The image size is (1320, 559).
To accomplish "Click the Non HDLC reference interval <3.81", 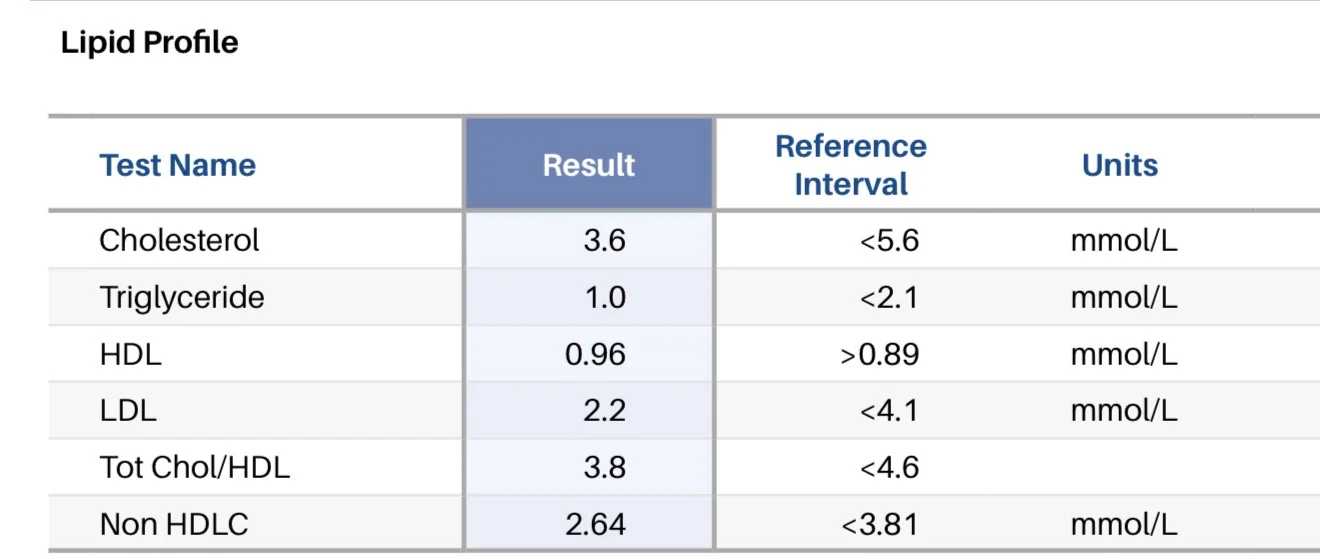I will (880, 524).
